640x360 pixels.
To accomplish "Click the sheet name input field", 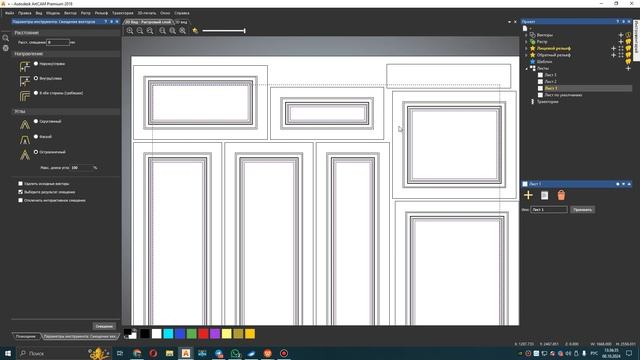I will 549,210.
